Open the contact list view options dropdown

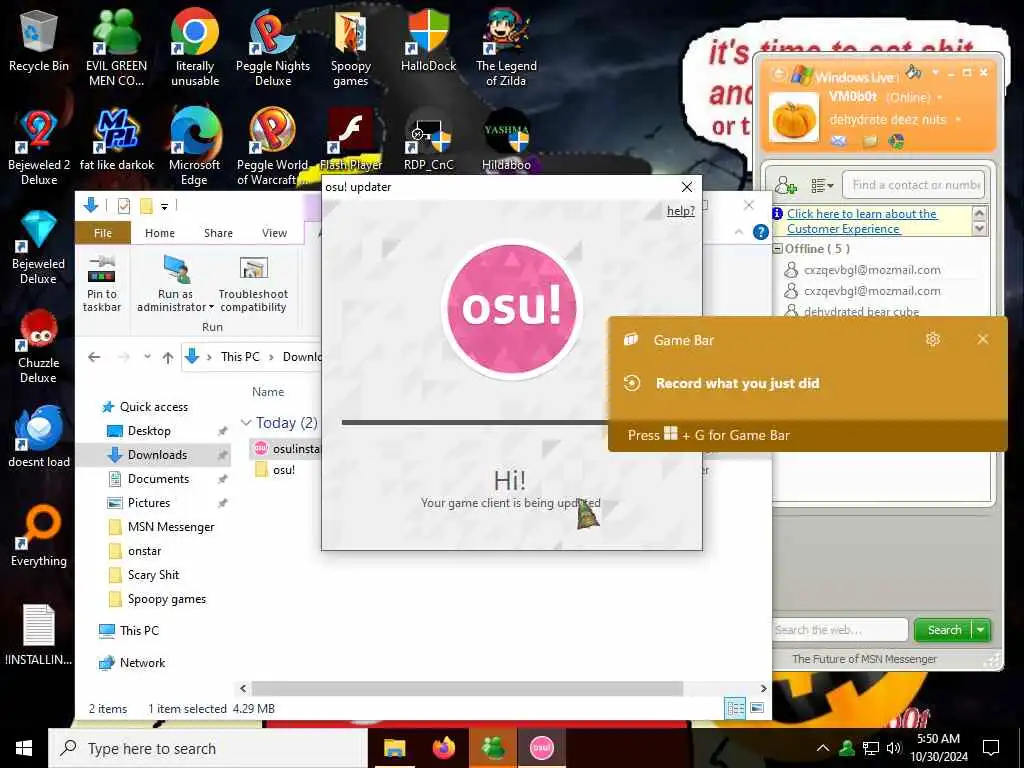tap(822, 186)
